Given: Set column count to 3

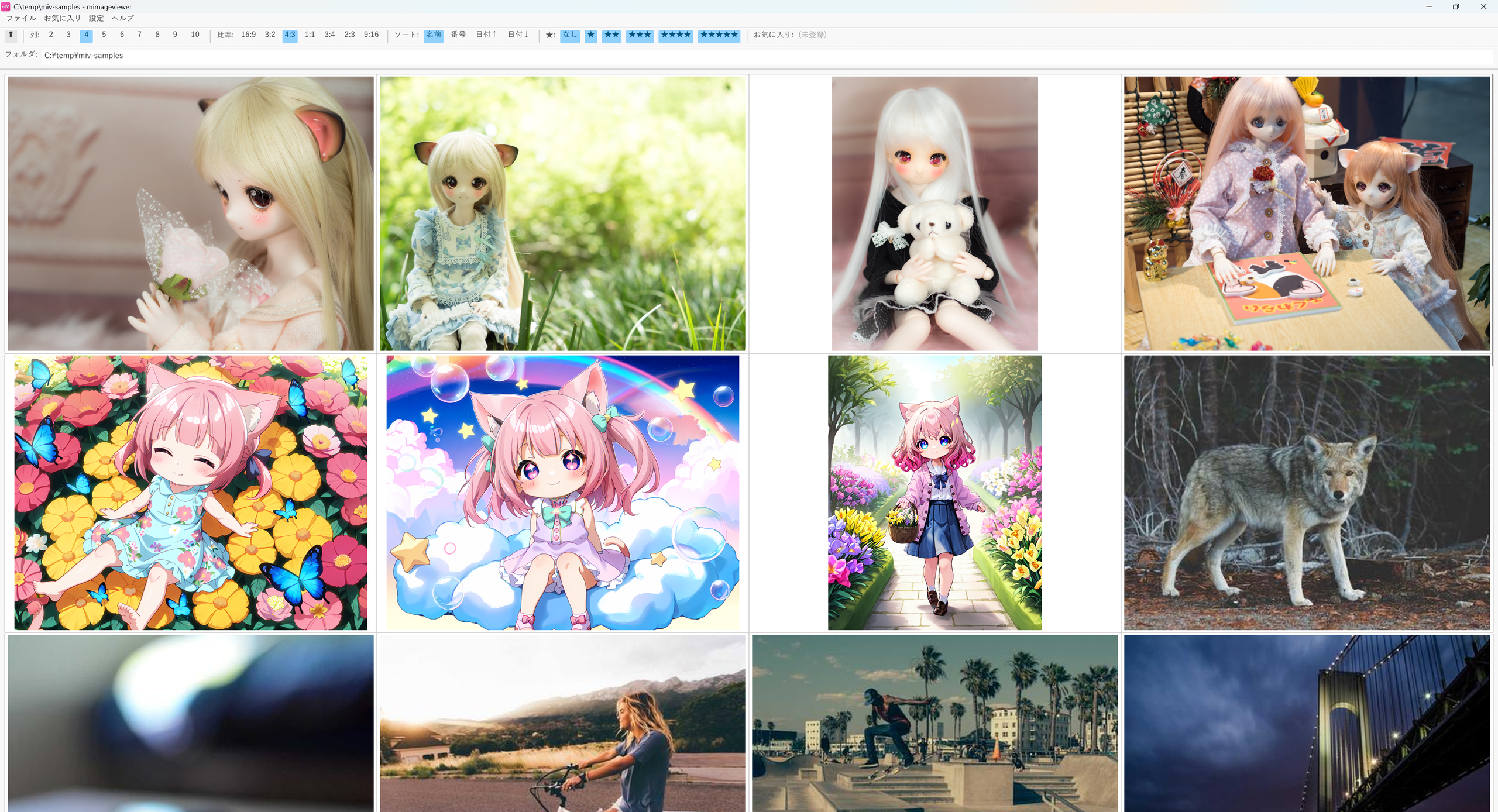Looking at the screenshot, I should 68,35.
